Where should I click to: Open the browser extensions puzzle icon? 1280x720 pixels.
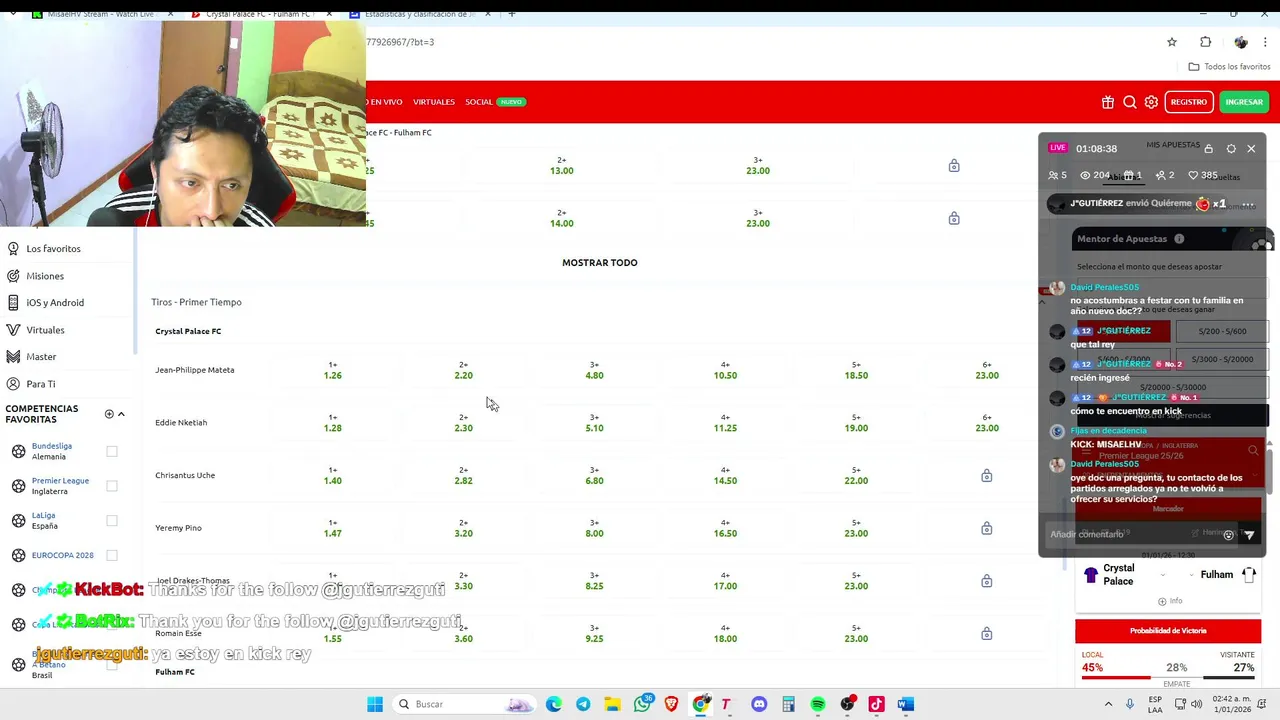tap(1205, 42)
